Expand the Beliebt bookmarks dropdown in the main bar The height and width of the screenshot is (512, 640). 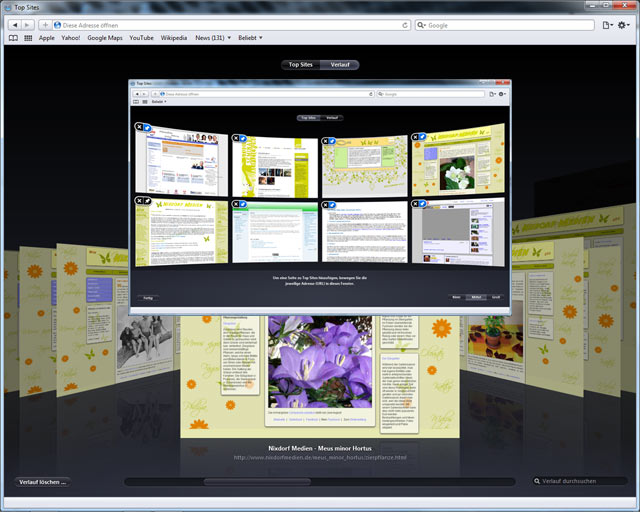pos(250,38)
